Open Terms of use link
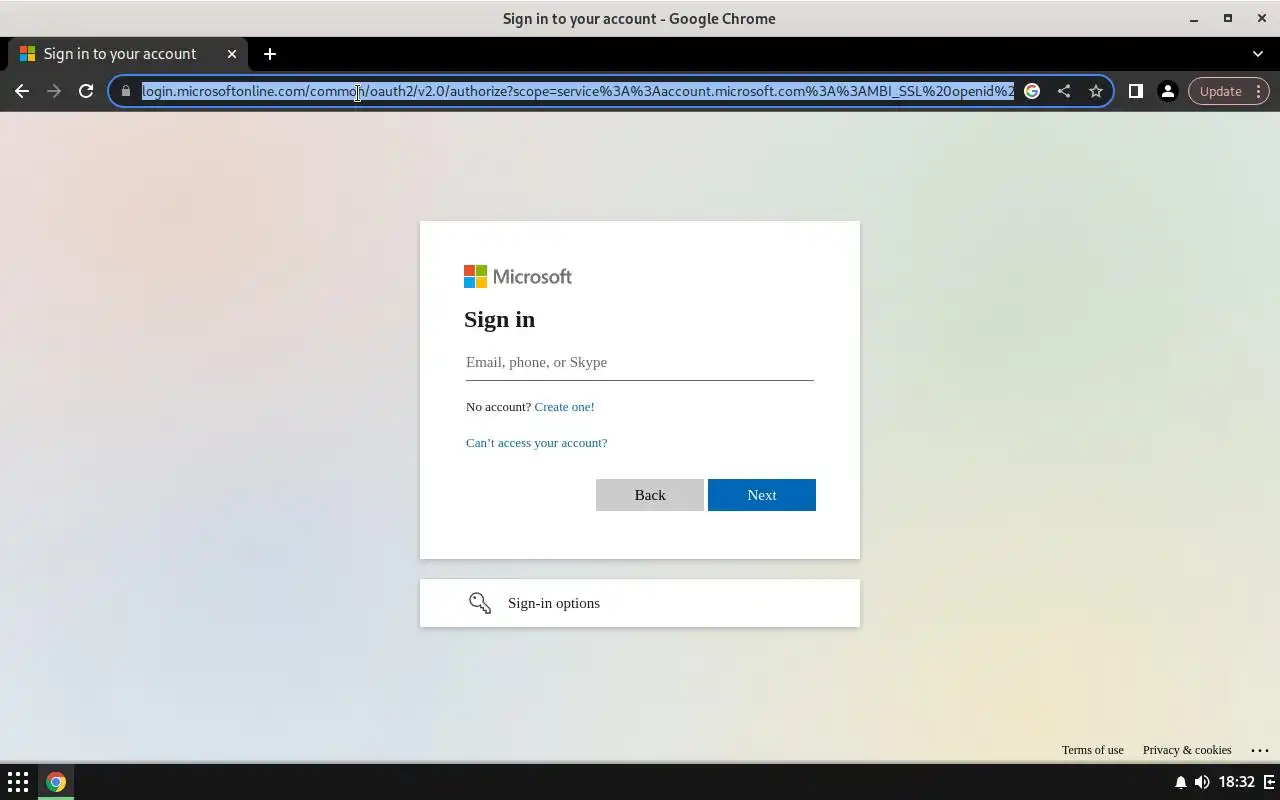The height and width of the screenshot is (800, 1280). pyautogui.click(x=1092, y=750)
